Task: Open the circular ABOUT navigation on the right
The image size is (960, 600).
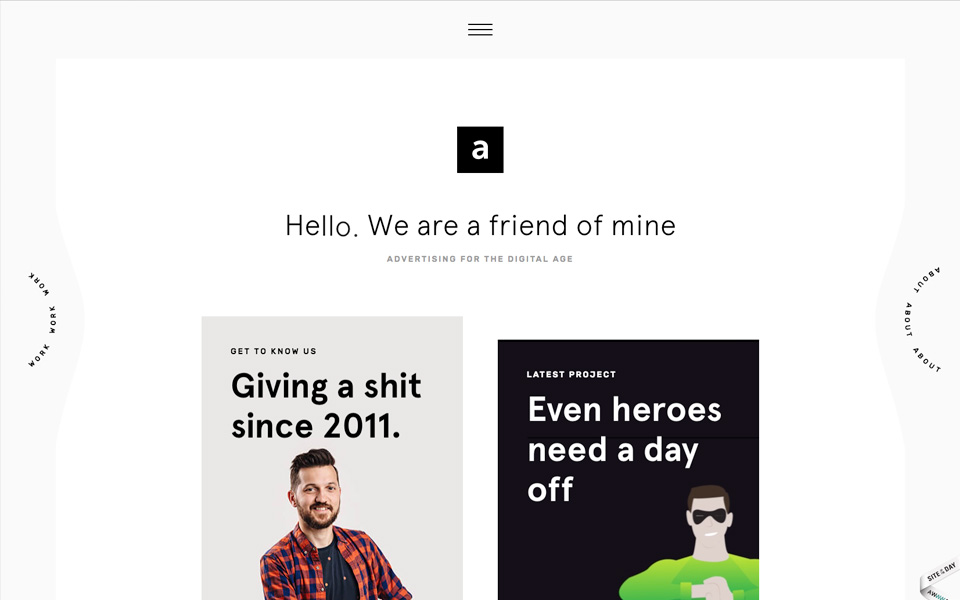Action: (x=922, y=319)
